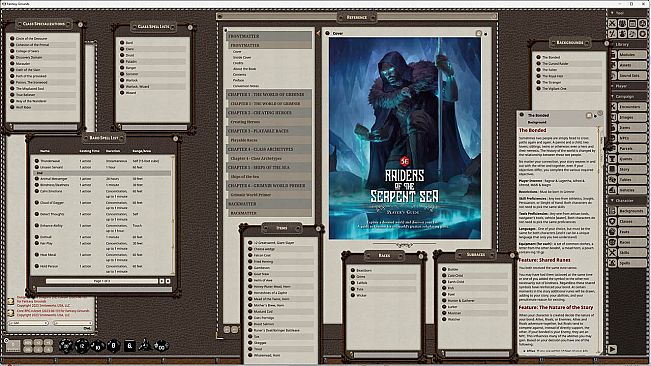Click the Assets icon beside the Assets button
The height and width of the screenshot is (366, 651).
click(613, 65)
